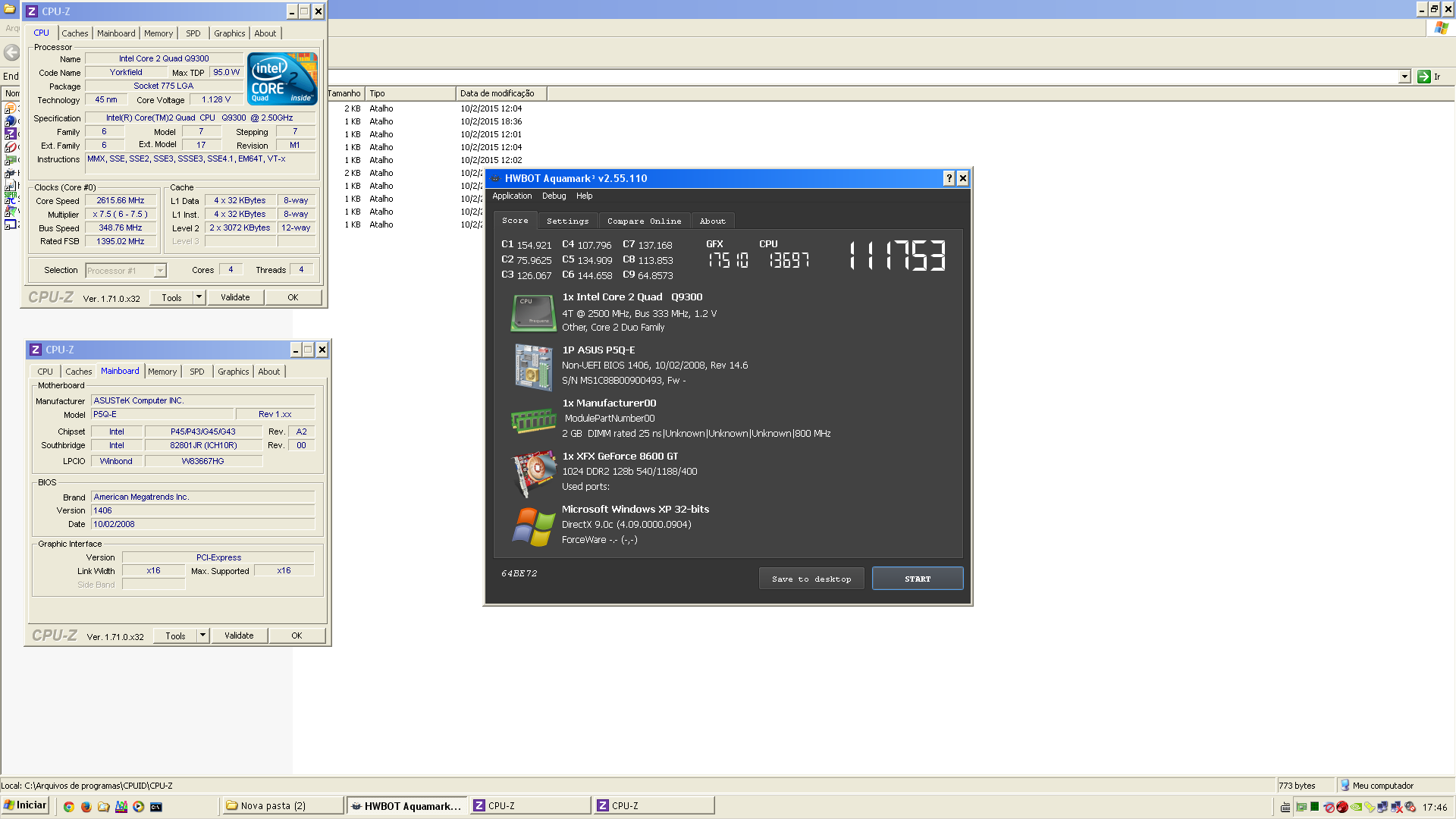Launch Google Chrome from Quick Launch
Image resolution: width=1456 pixels, height=819 pixels.
coord(68,807)
